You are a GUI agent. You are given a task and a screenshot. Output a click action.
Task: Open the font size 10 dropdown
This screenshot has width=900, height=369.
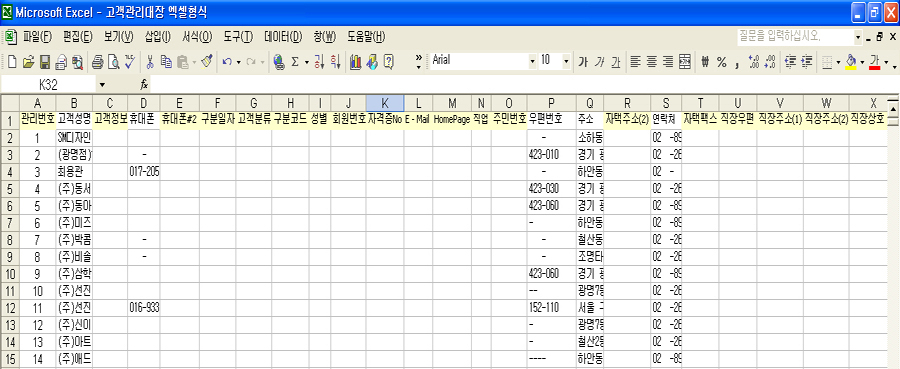point(566,61)
